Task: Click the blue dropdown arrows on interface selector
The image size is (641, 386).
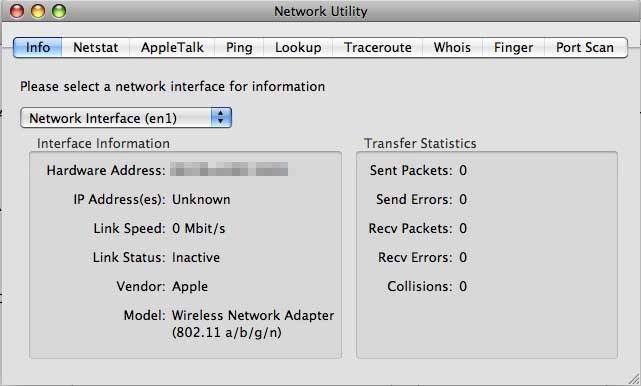Action: (221, 118)
